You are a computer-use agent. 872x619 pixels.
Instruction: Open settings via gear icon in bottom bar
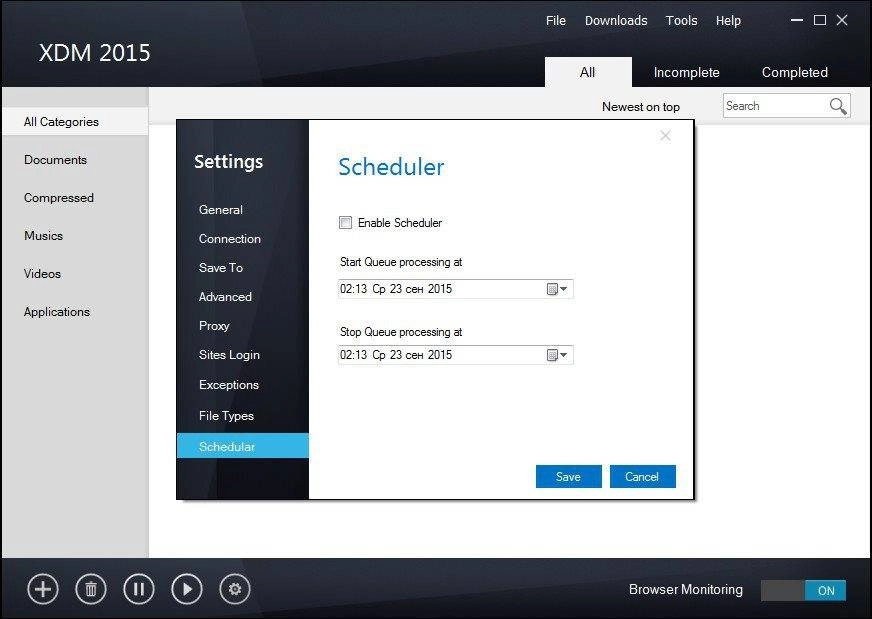point(235,588)
